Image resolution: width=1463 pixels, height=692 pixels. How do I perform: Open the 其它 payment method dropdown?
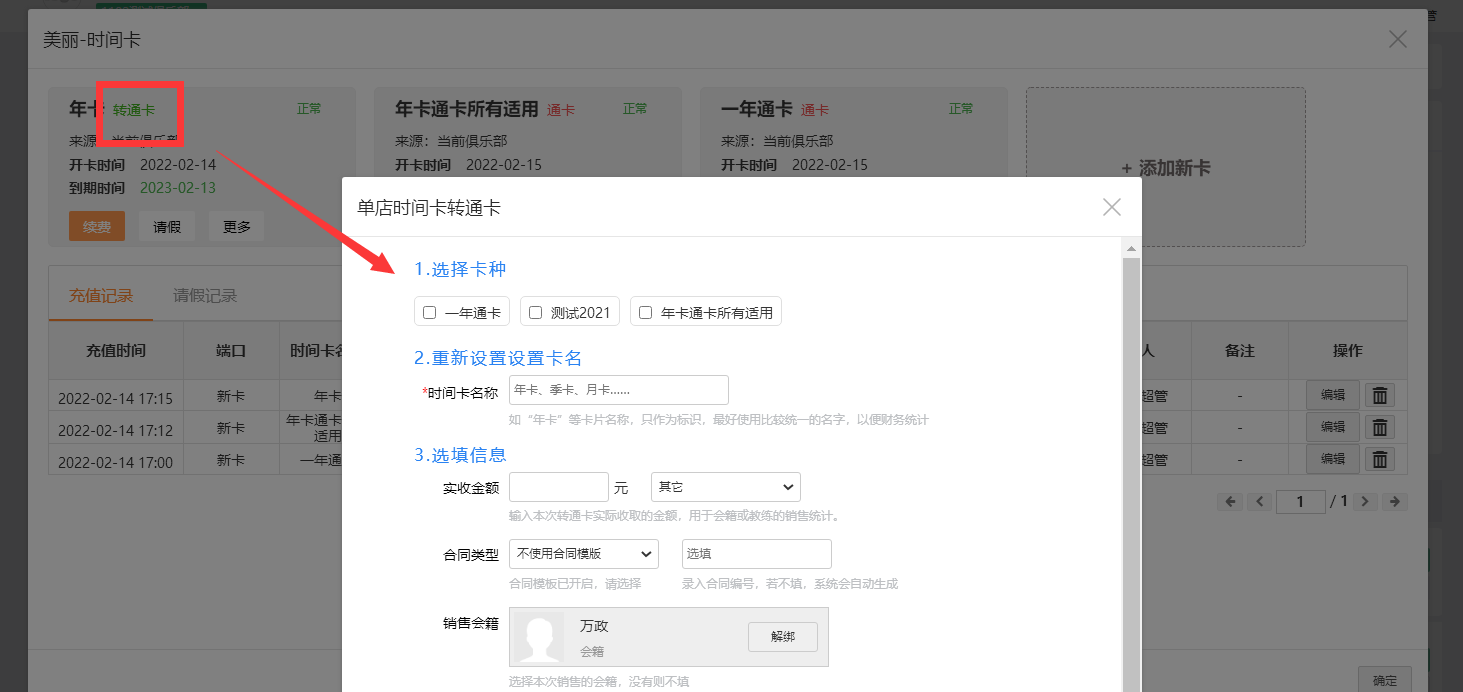(725, 487)
